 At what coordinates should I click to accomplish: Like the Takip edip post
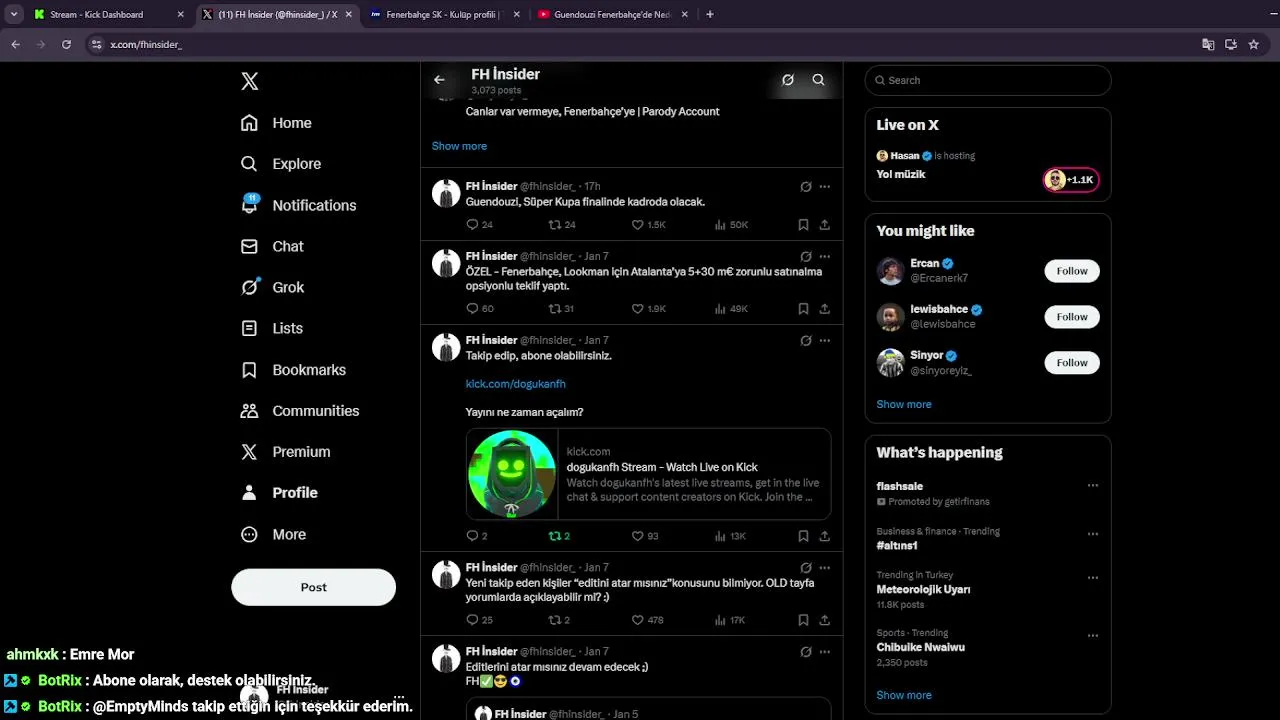tap(637, 536)
